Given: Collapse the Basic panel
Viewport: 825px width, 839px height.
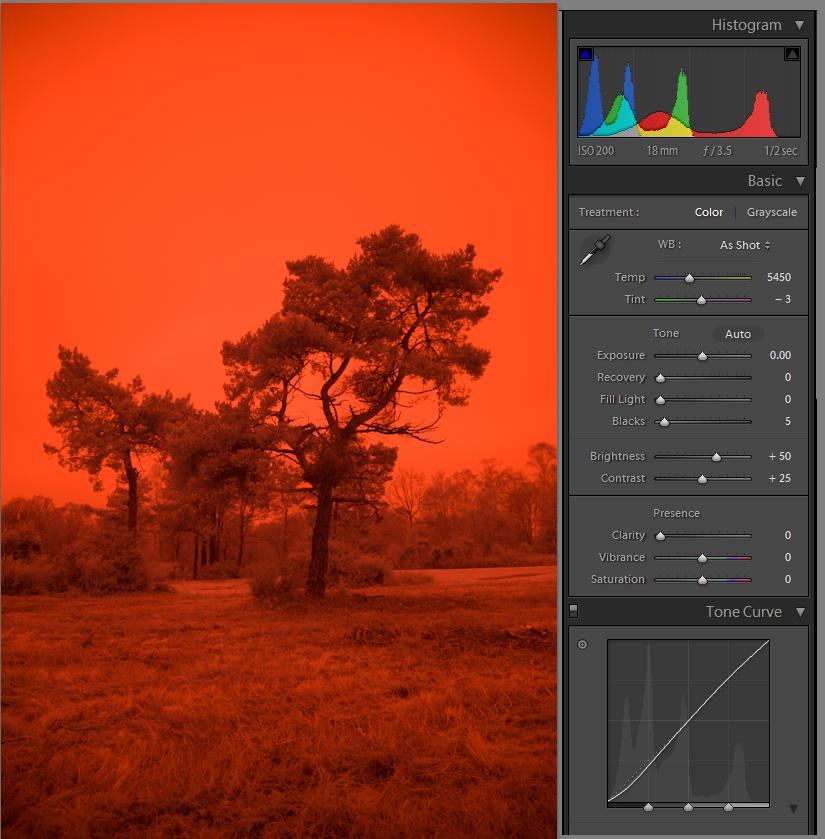Looking at the screenshot, I should pyautogui.click(x=799, y=181).
